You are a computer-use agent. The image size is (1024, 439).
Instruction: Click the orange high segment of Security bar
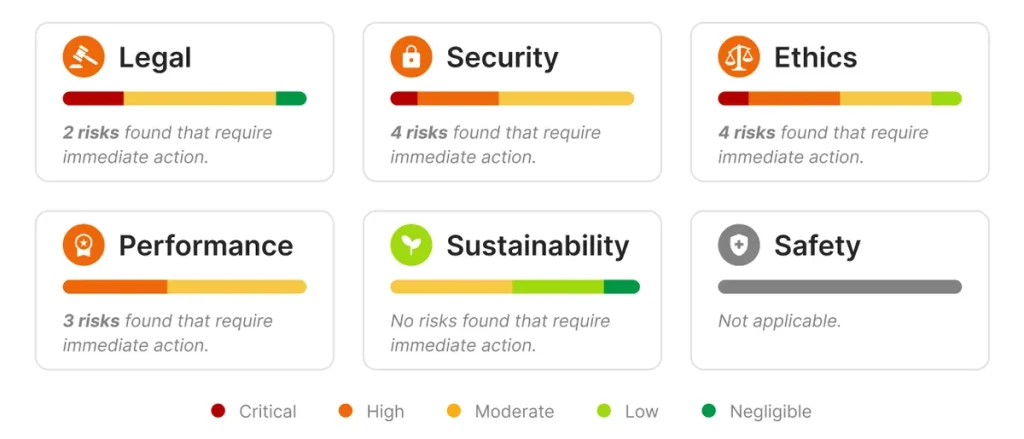pyautogui.click(x=458, y=99)
